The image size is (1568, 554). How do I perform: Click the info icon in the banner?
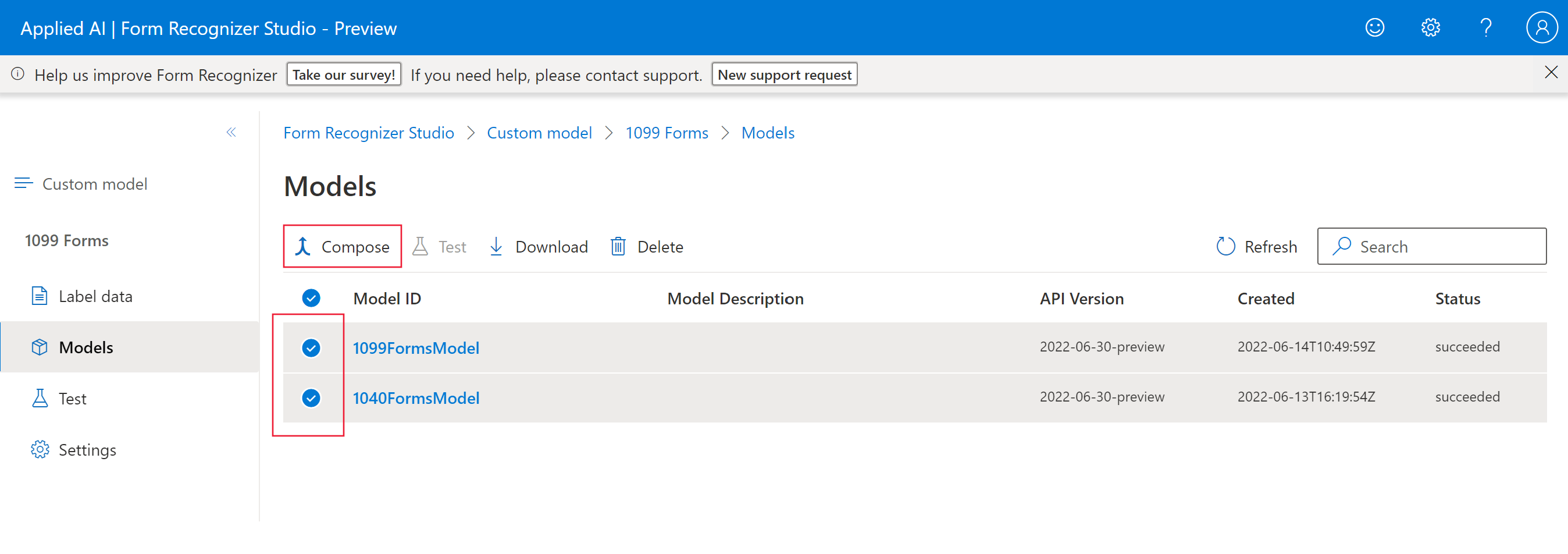click(17, 74)
